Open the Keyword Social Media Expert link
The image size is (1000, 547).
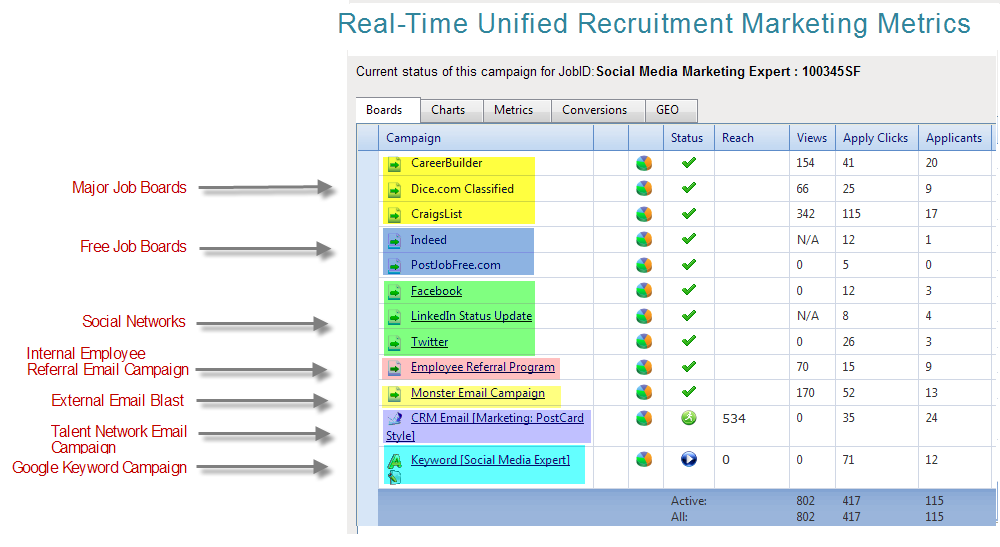490,460
